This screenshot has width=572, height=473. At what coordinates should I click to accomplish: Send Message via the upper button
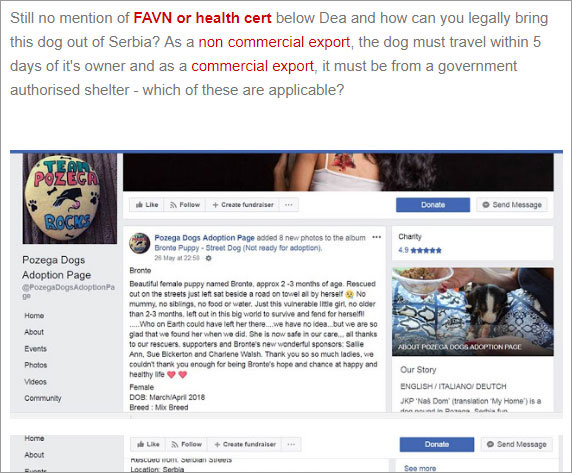tap(512, 205)
